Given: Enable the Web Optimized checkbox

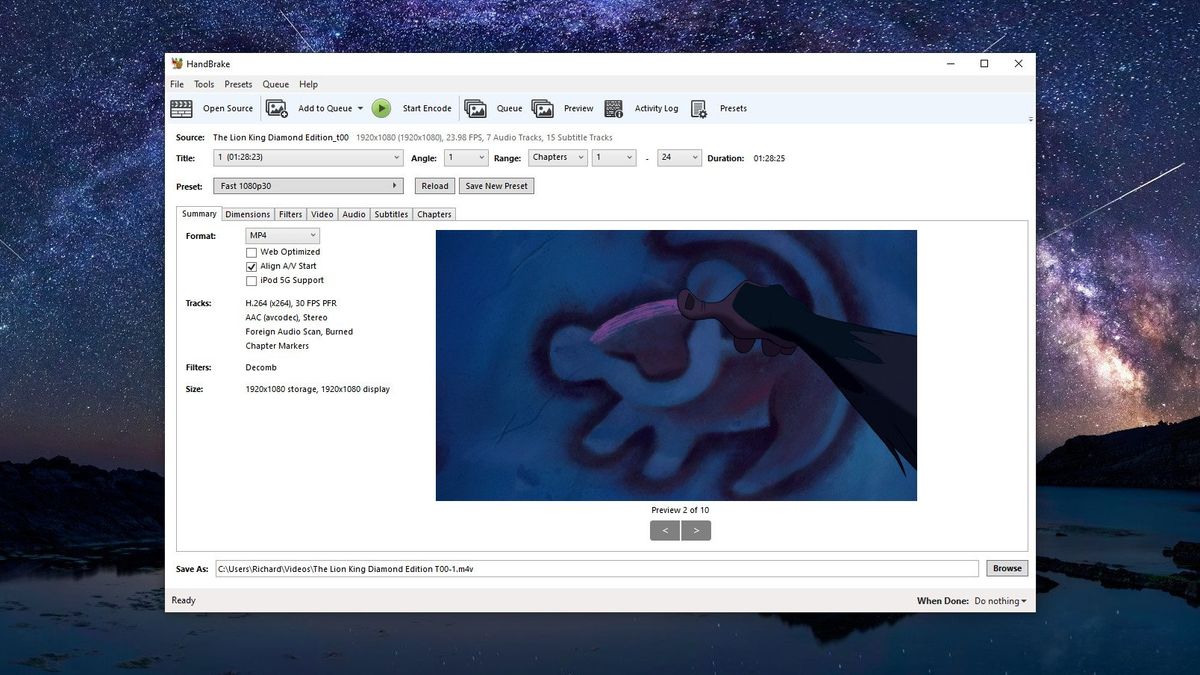Looking at the screenshot, I should [251, 252].
